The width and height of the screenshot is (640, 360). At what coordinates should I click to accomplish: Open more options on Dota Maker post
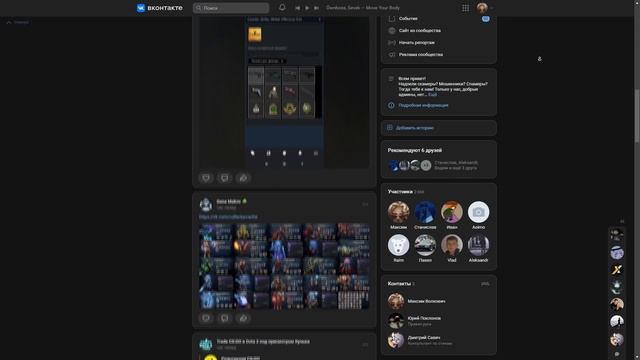pos(365,204)
